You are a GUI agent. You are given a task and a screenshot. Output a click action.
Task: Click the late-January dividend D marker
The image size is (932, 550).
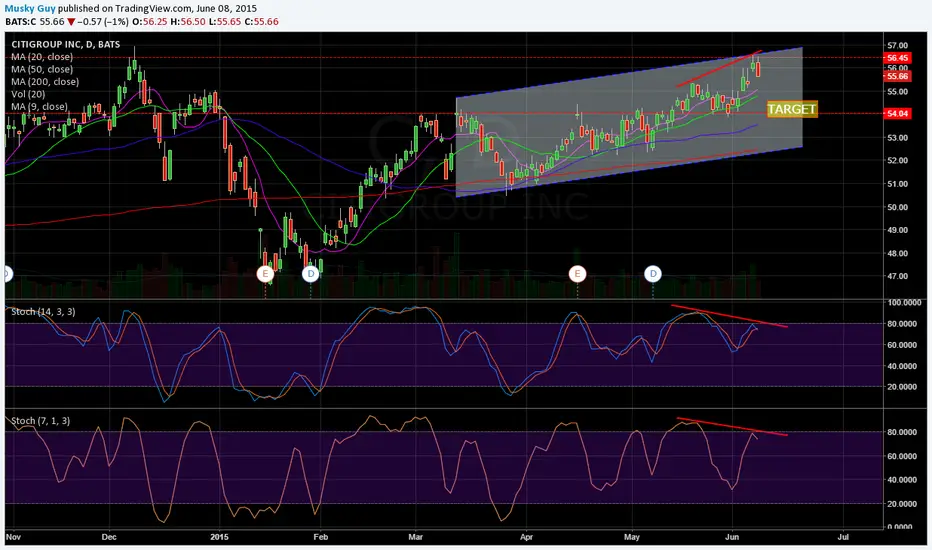[311, 274]
